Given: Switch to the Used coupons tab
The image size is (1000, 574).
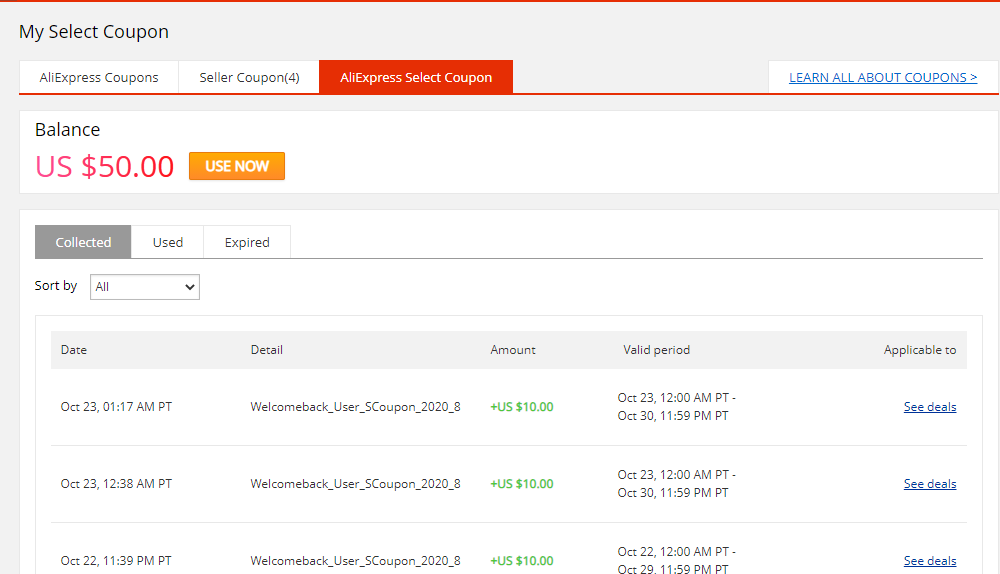Looking at the screenshot, I should [x=168, y=242].
